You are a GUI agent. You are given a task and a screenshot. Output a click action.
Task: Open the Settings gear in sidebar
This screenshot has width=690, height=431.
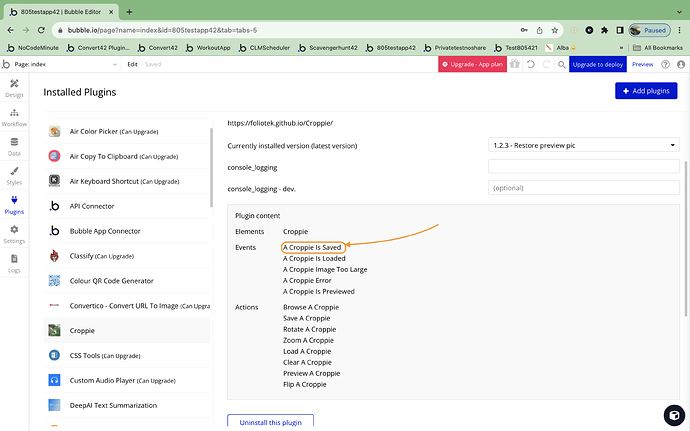(13, 235)
